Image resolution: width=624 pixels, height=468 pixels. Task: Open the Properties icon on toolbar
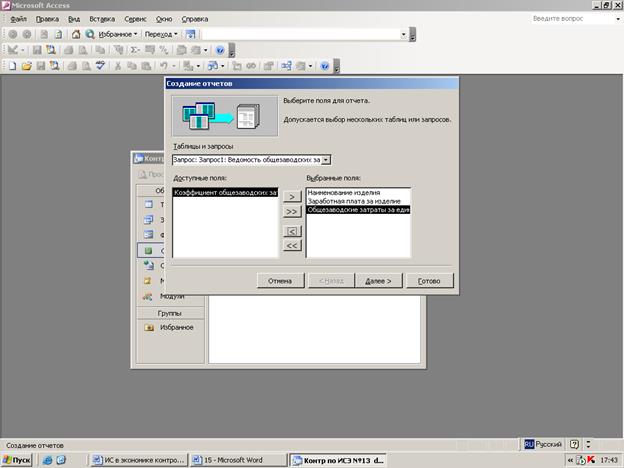[x=269, y=66]
